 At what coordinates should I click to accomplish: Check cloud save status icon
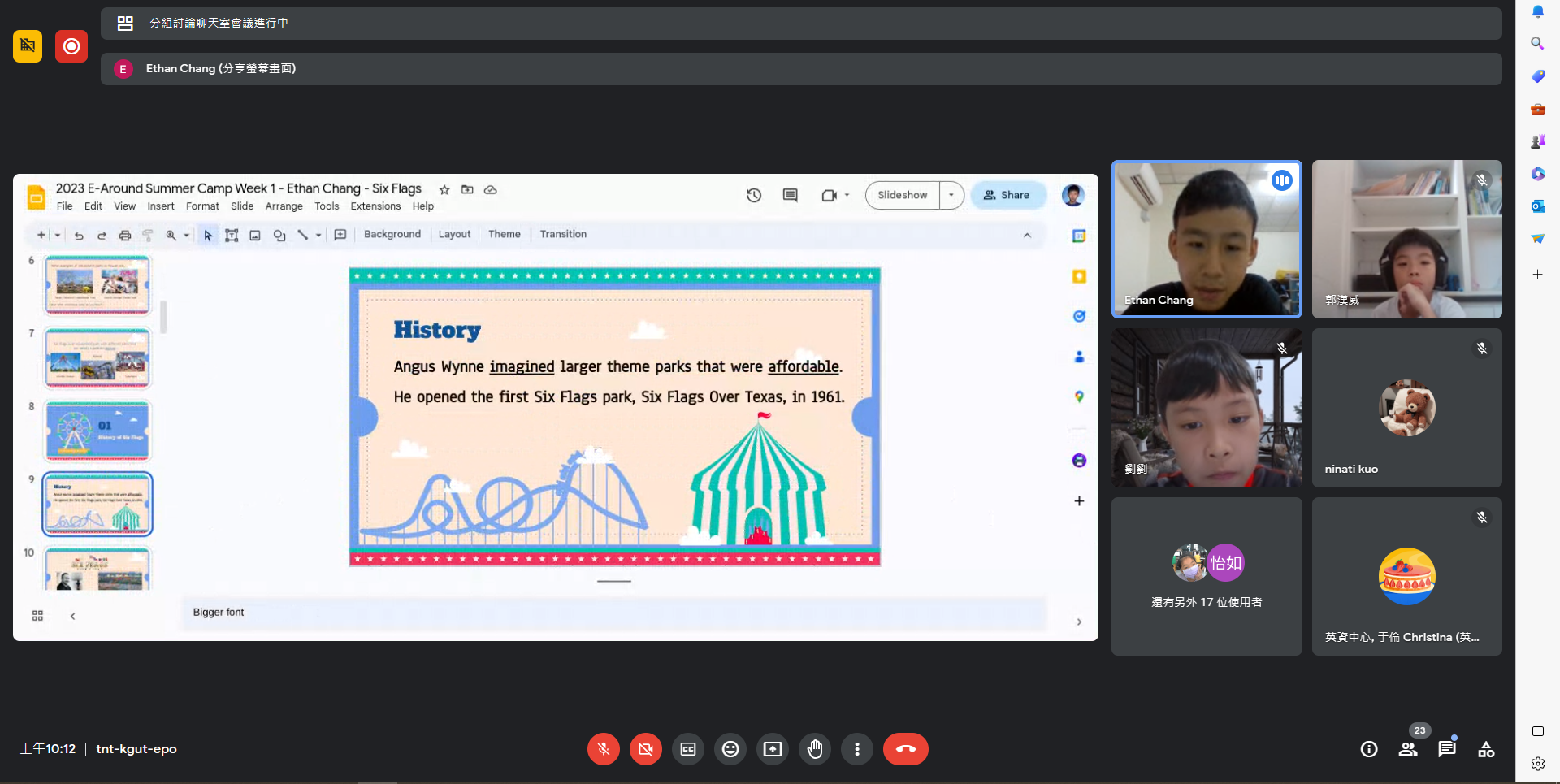click(x=491, y=189)
